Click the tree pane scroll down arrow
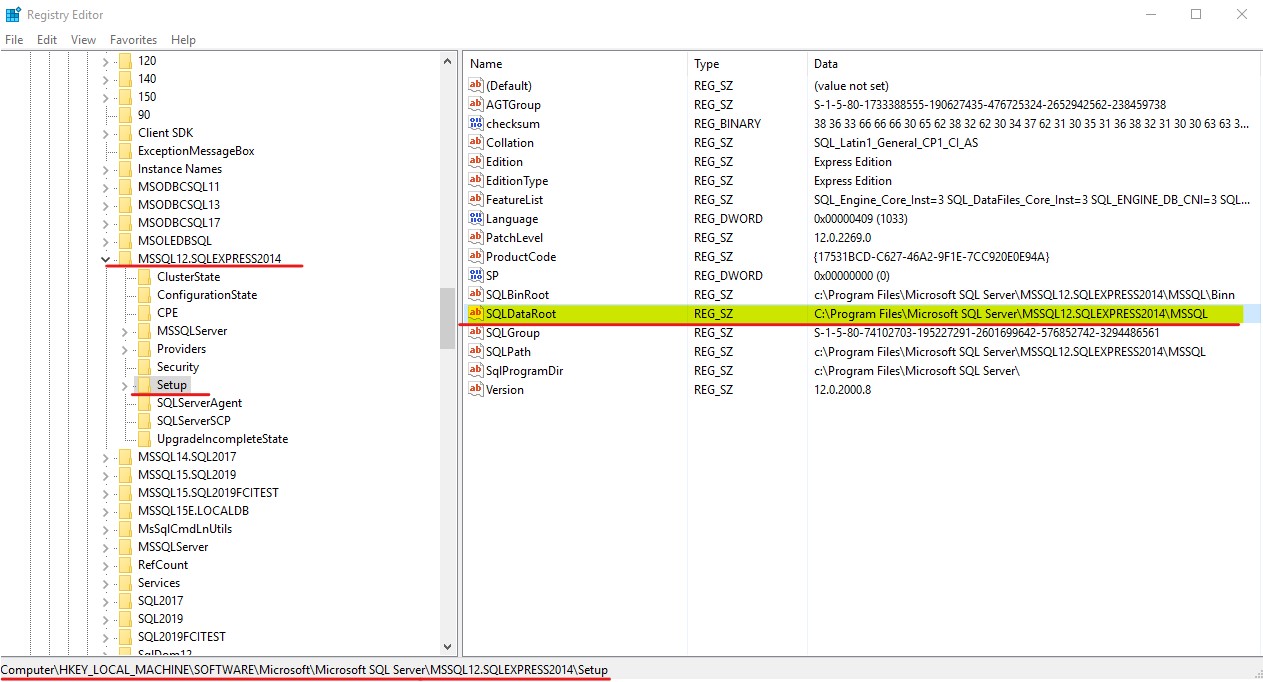 448,648
